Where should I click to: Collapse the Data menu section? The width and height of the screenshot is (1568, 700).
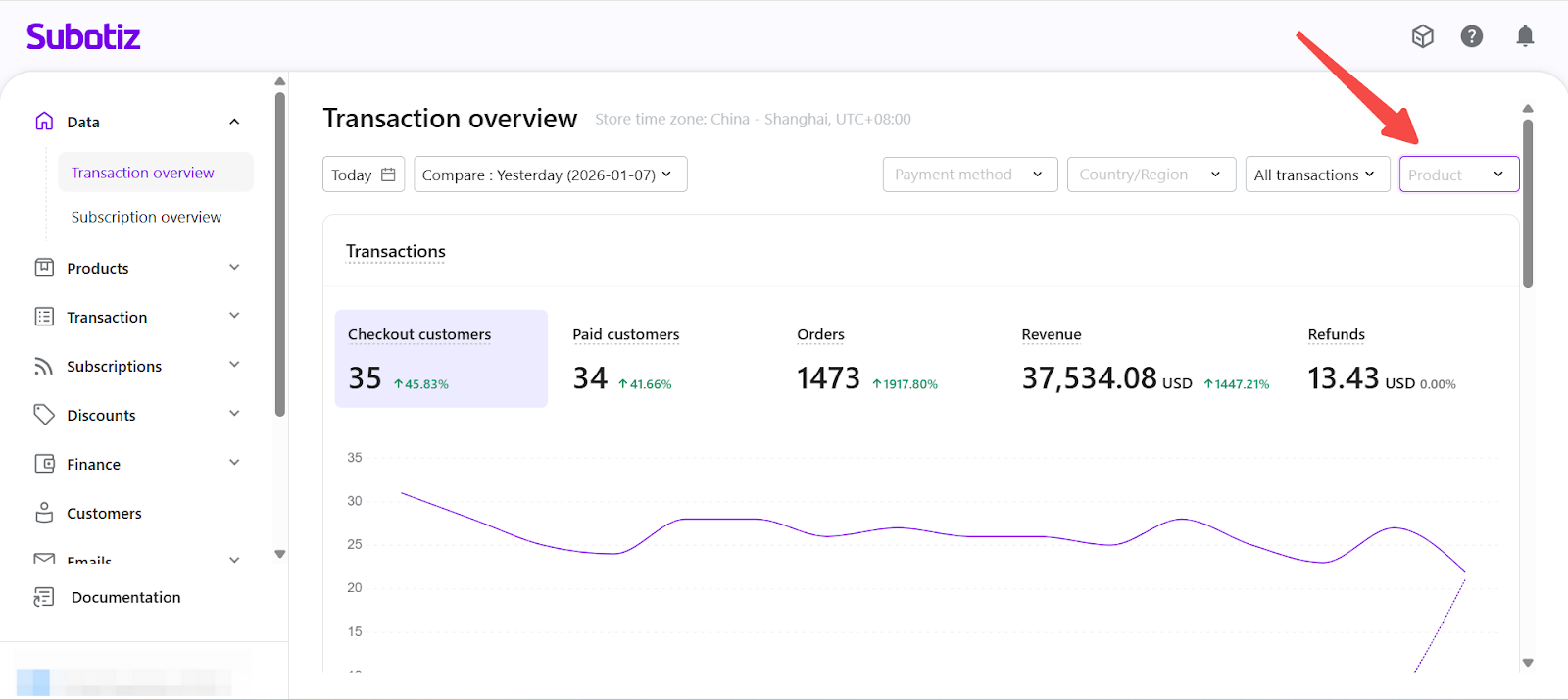point(234,122)
